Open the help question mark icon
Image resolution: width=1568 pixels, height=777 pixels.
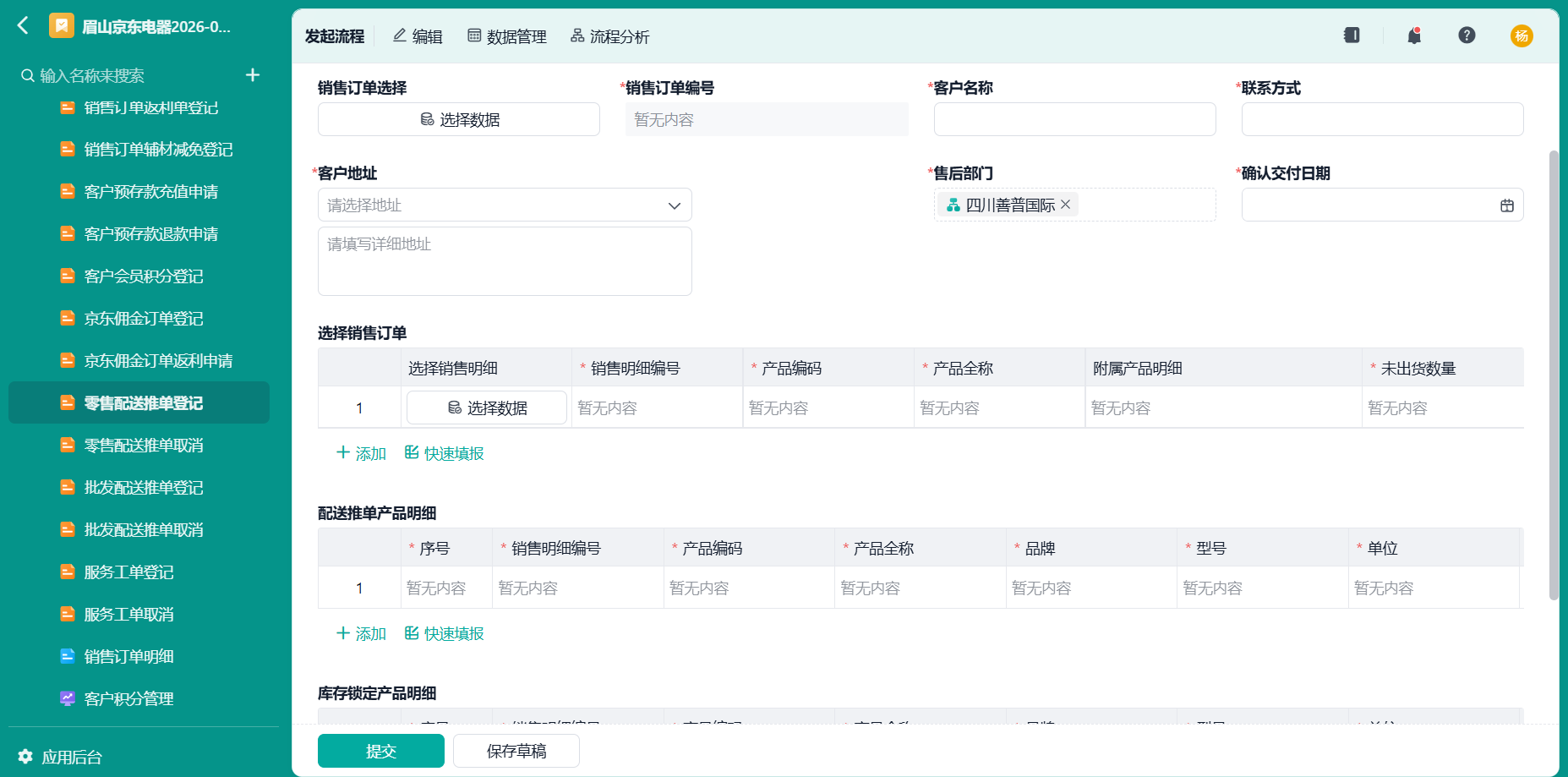click(x=1467, y=36)
